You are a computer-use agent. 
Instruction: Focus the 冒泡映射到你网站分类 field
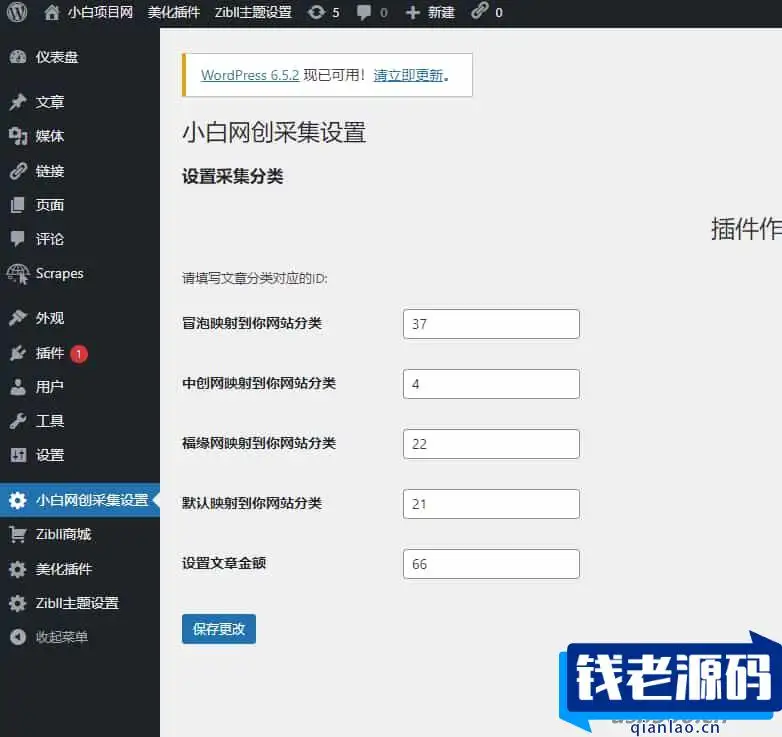pos(491,324)
